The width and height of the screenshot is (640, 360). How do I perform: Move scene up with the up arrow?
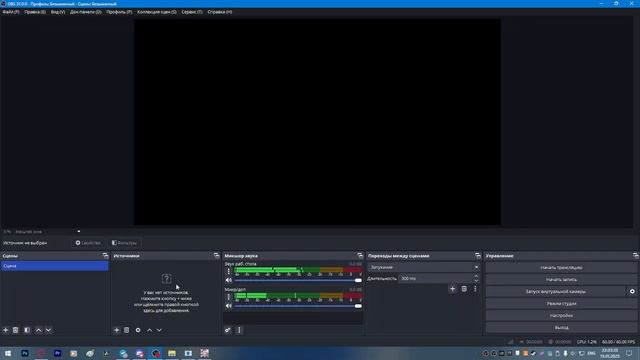click(x=38, y=330)
